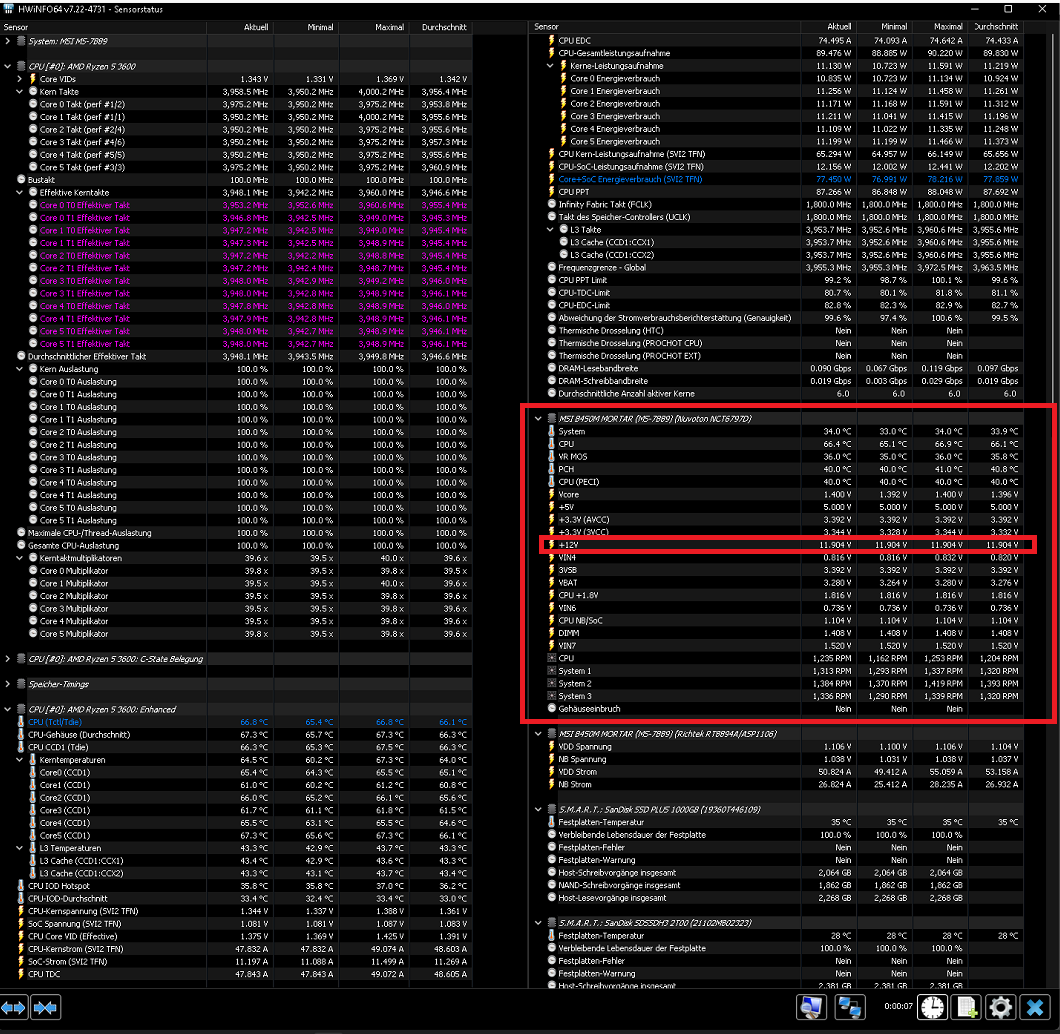Expand the Core VIDs node
This screenshot has width=1060, height=1034.
click(x=20, y=79)
